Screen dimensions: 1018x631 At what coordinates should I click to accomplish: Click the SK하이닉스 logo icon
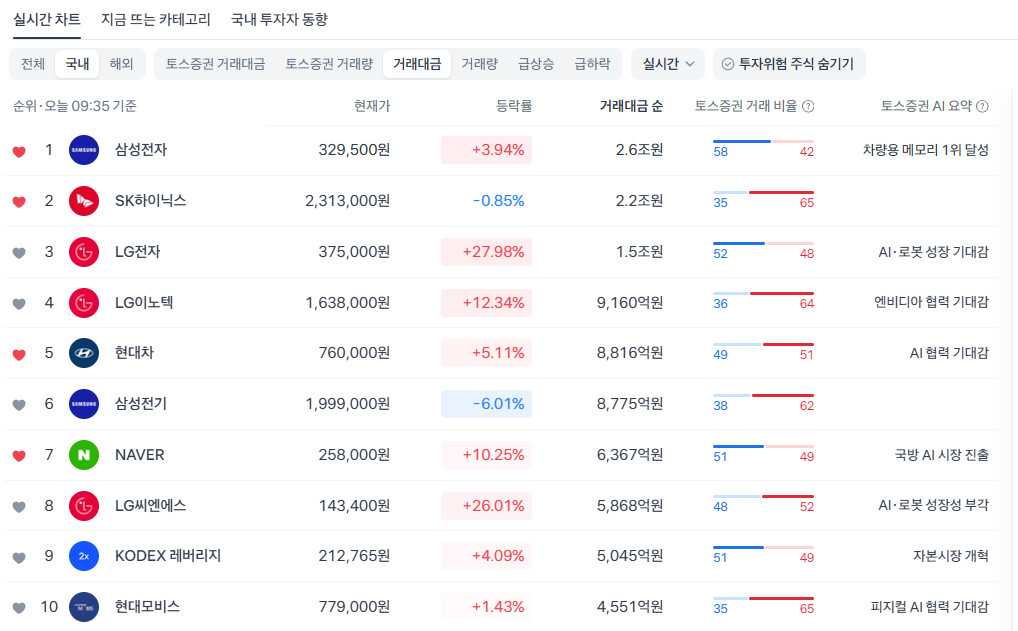84,201
